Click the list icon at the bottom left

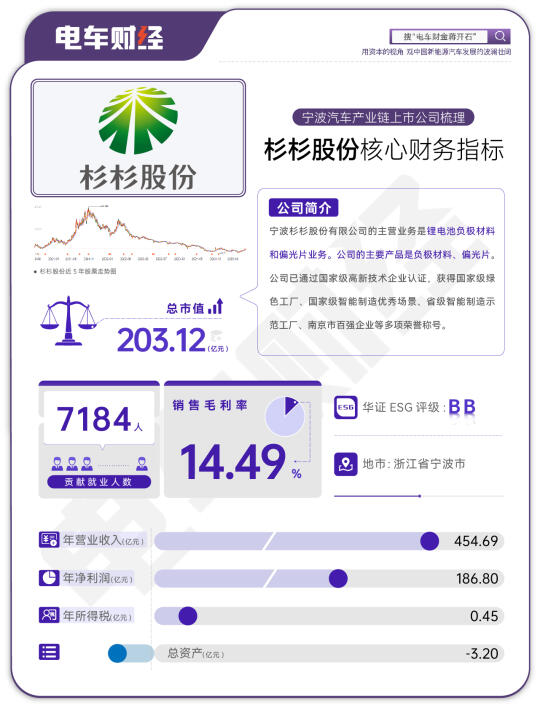(49, 652)
